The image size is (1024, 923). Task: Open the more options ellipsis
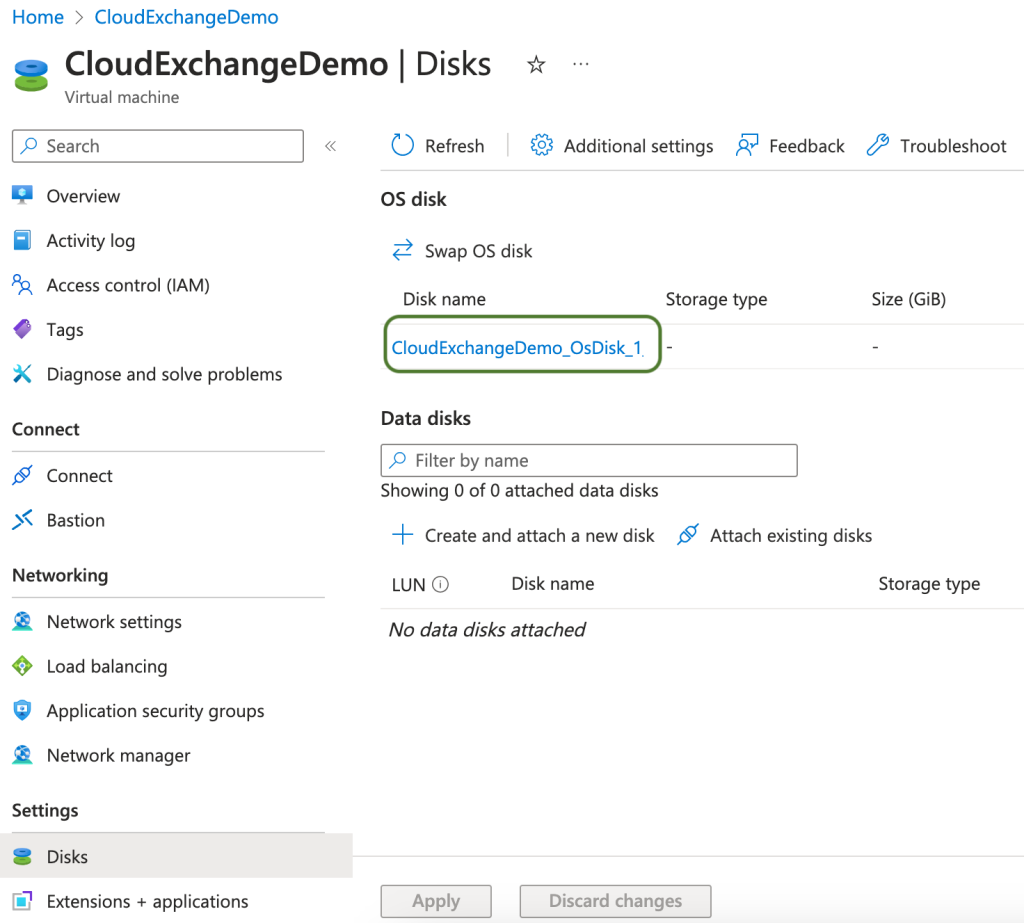click(x=581, y=64)
